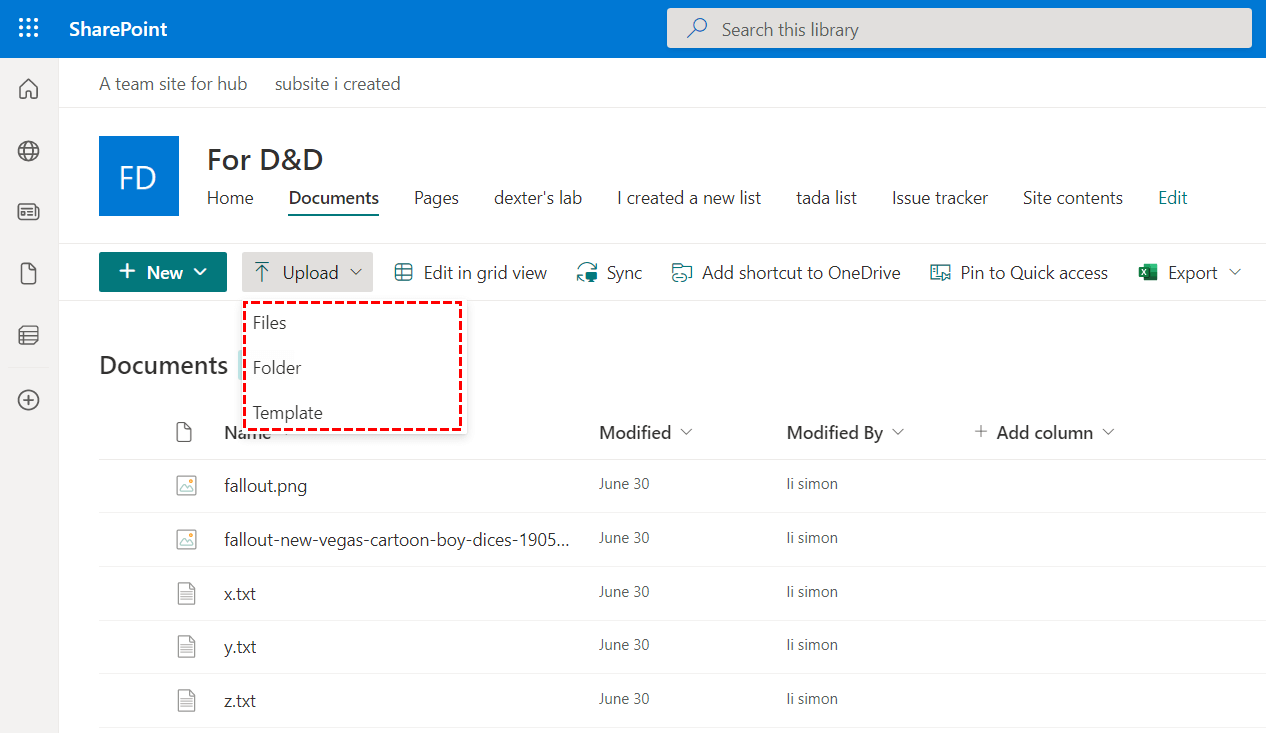1266x733 pixels.
Task: Open the Add column dropdown
Action: pyautogui.click(x=1044, y=432)
